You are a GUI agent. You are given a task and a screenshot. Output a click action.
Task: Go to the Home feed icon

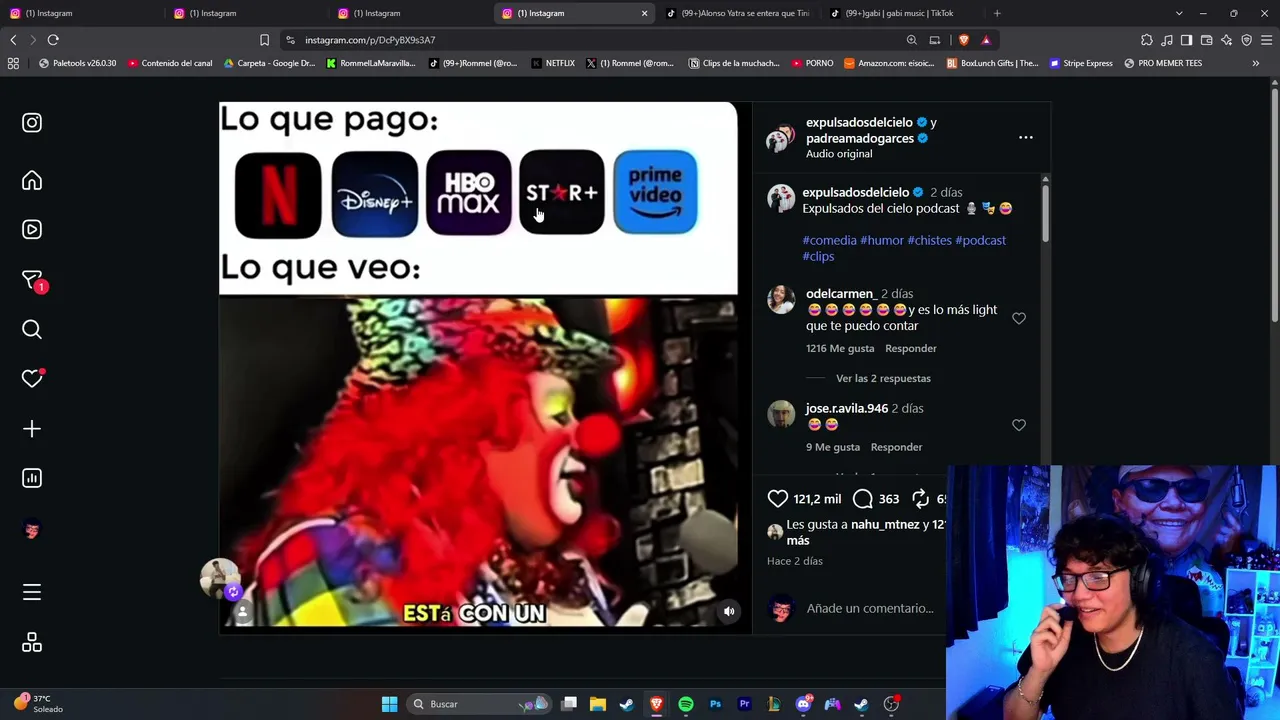[x=32, y=180]
